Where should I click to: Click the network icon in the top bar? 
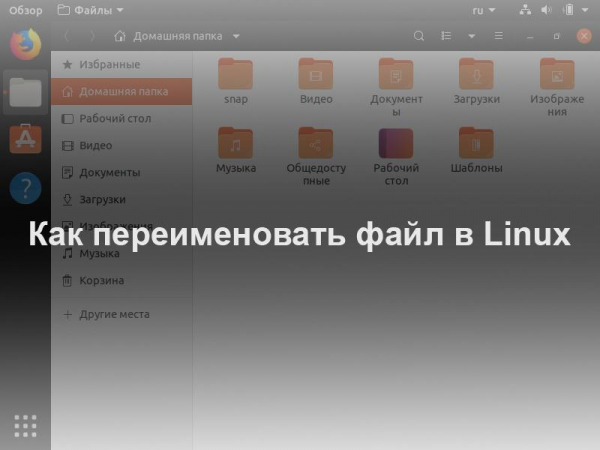point(525,10)
